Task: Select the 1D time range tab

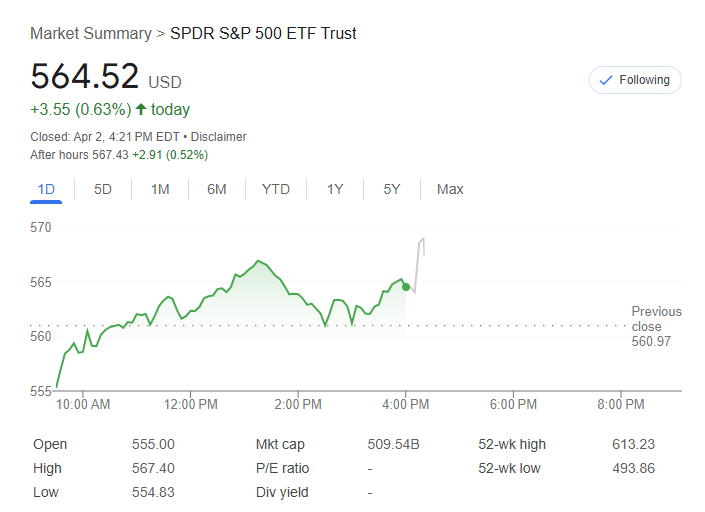Action: pyautogui.click(x=46, y=189)
